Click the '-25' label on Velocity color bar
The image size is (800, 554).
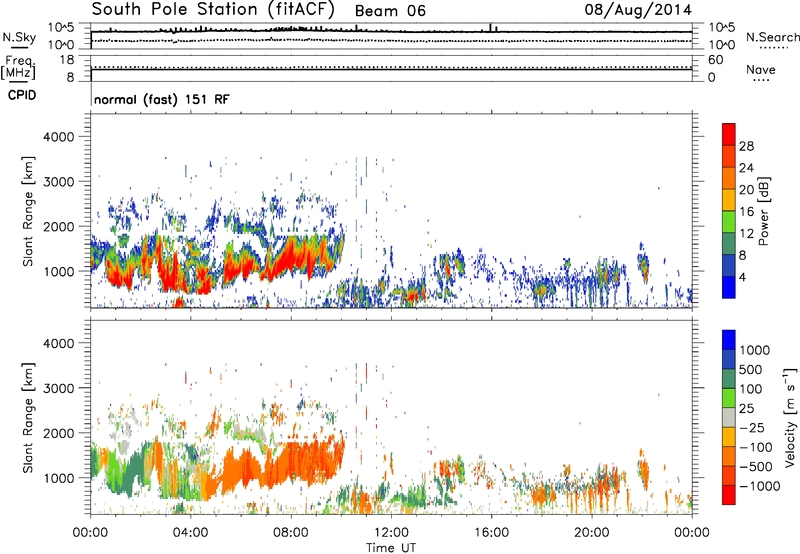(x=752, y=428)
